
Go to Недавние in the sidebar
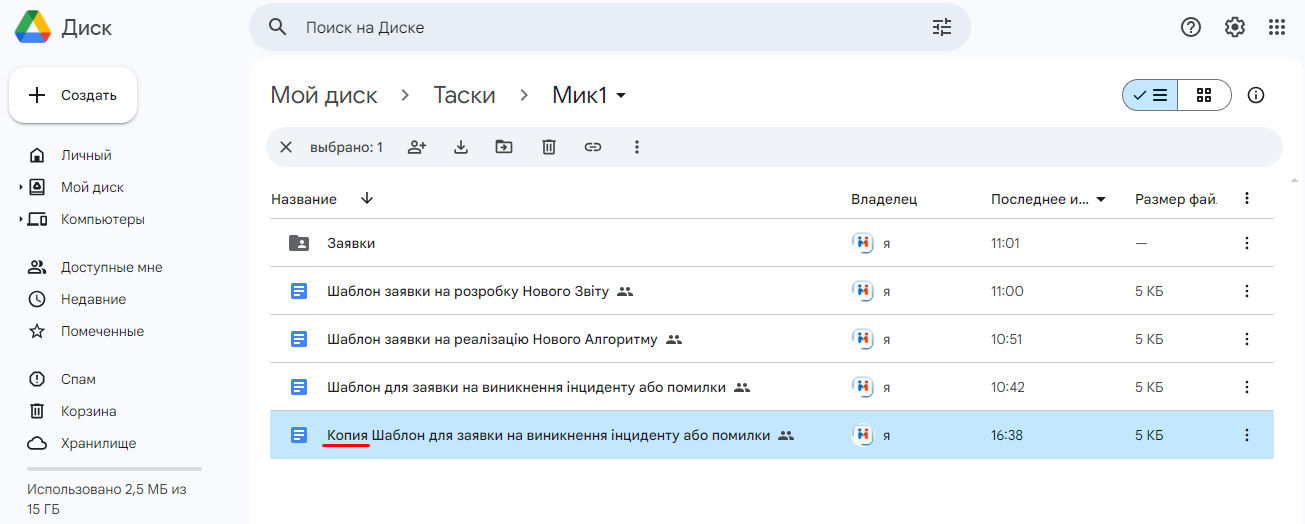coord(93,299)
